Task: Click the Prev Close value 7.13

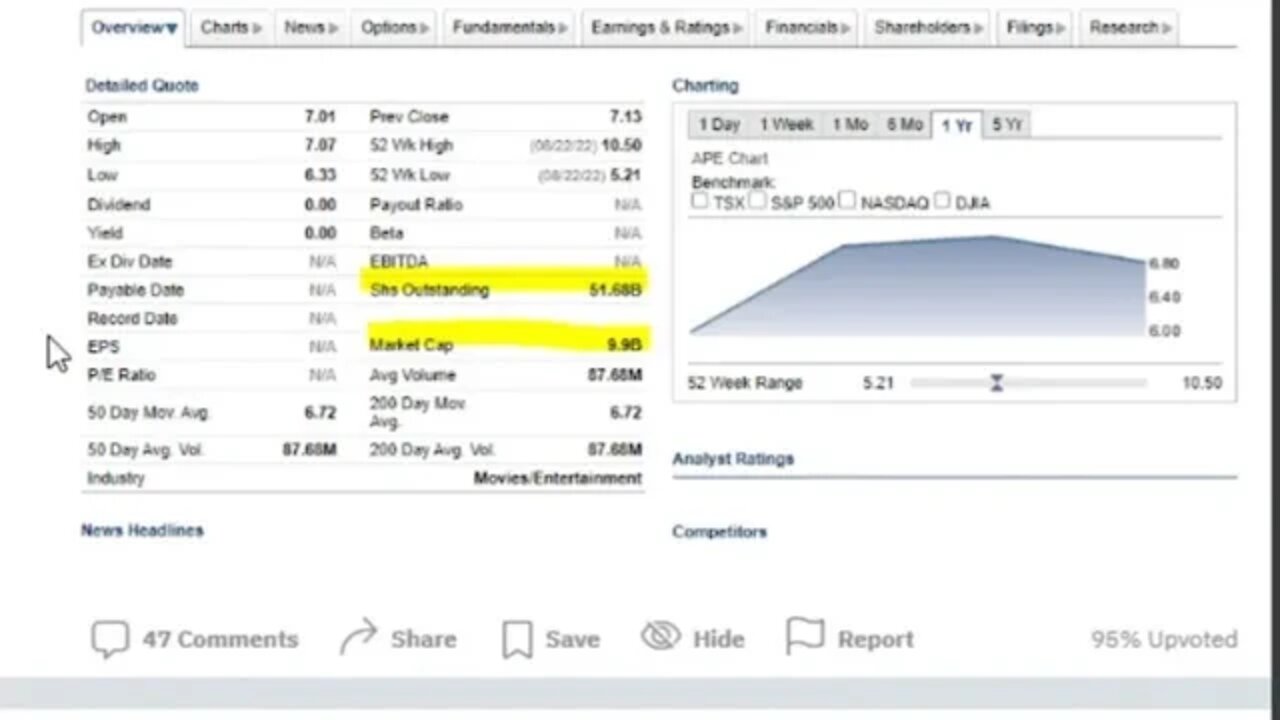Action: pyautogui.click(x=626, y=116)
